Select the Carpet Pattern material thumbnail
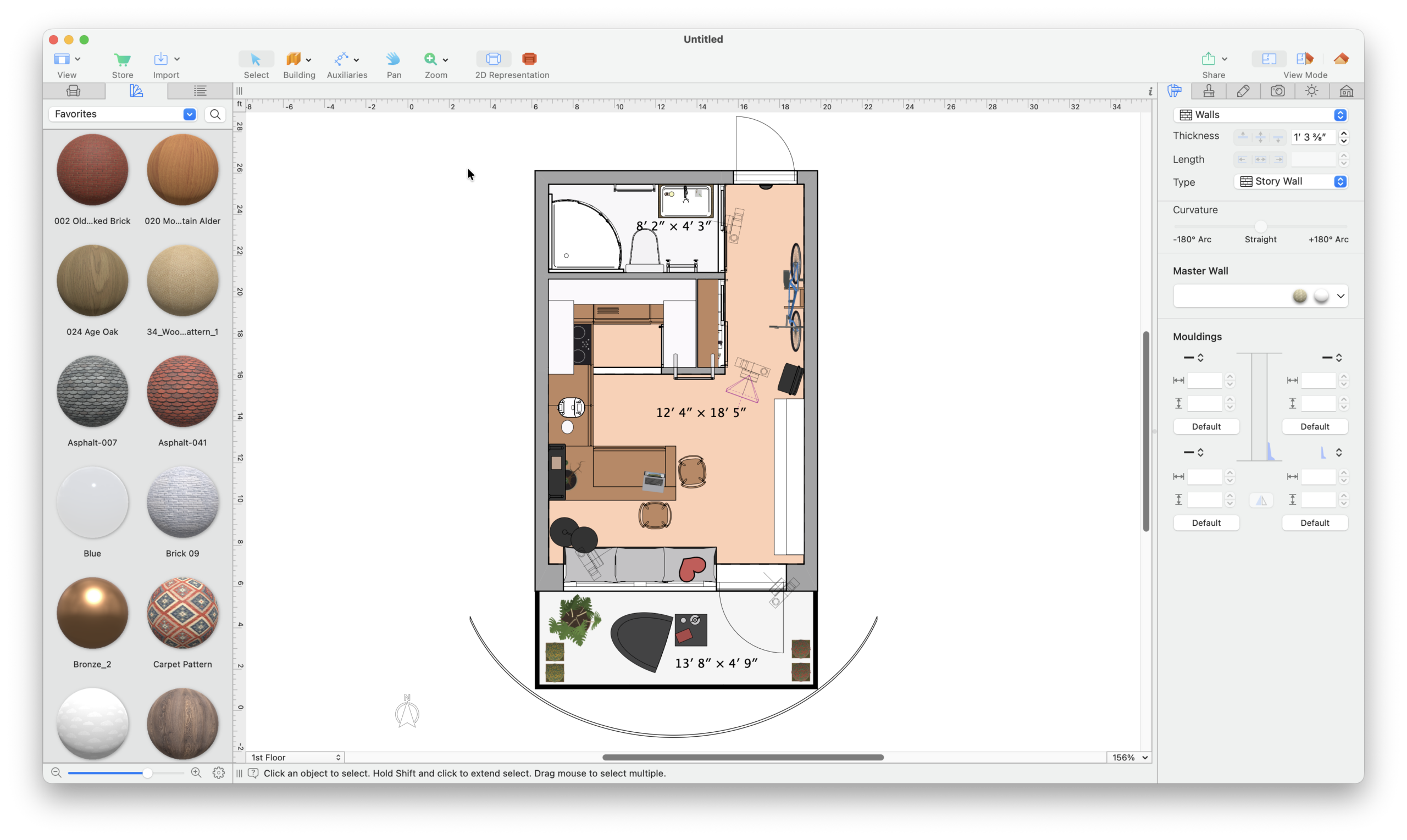Viewport: 1407px width, 840px height. (182, 614)
